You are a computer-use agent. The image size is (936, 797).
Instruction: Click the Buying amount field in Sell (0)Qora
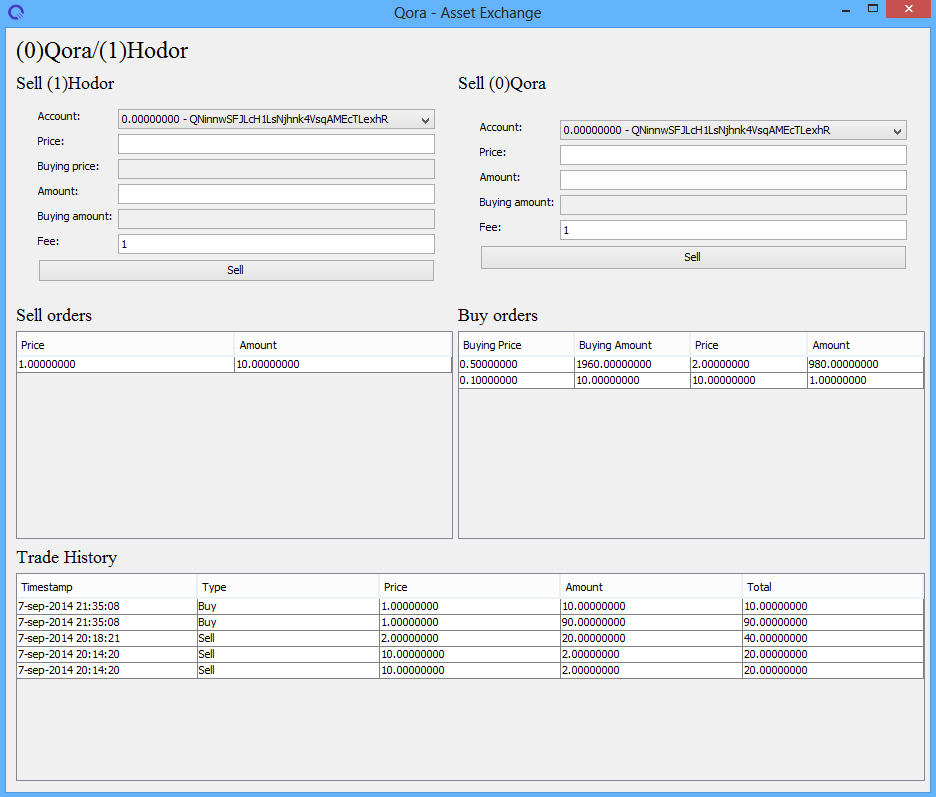(733, 205)
